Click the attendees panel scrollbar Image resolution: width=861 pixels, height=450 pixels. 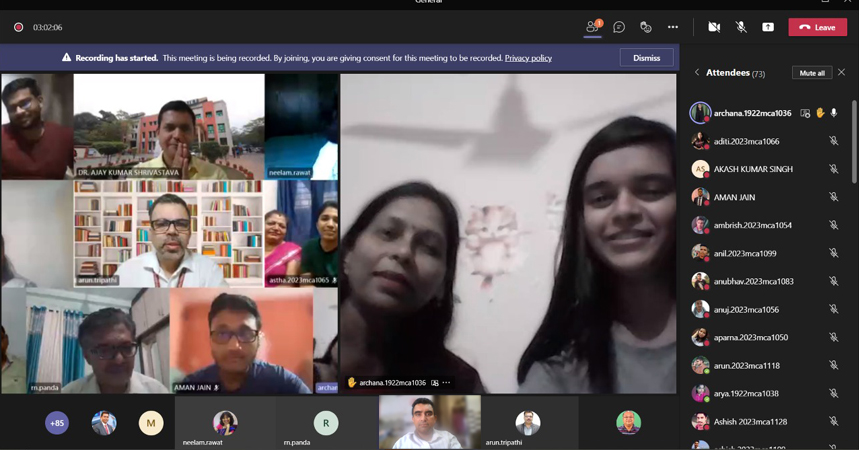[854, 140]
